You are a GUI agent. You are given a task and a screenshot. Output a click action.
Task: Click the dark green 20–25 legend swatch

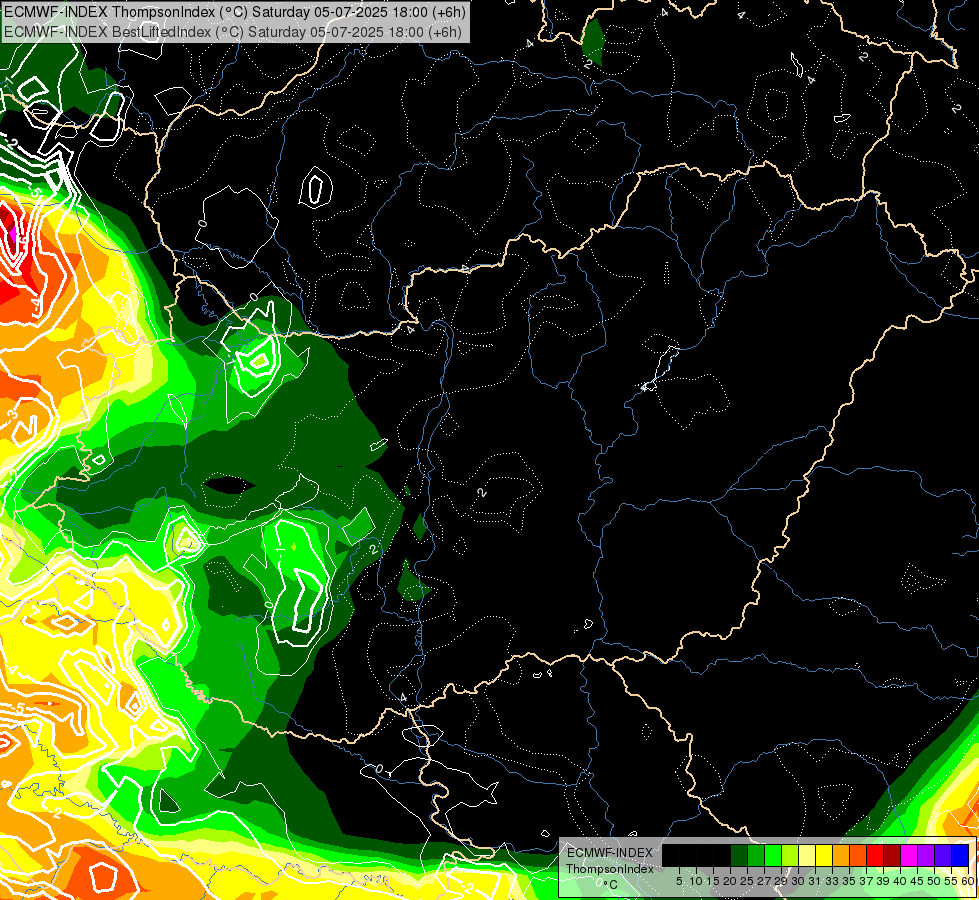tap(739, 855)
